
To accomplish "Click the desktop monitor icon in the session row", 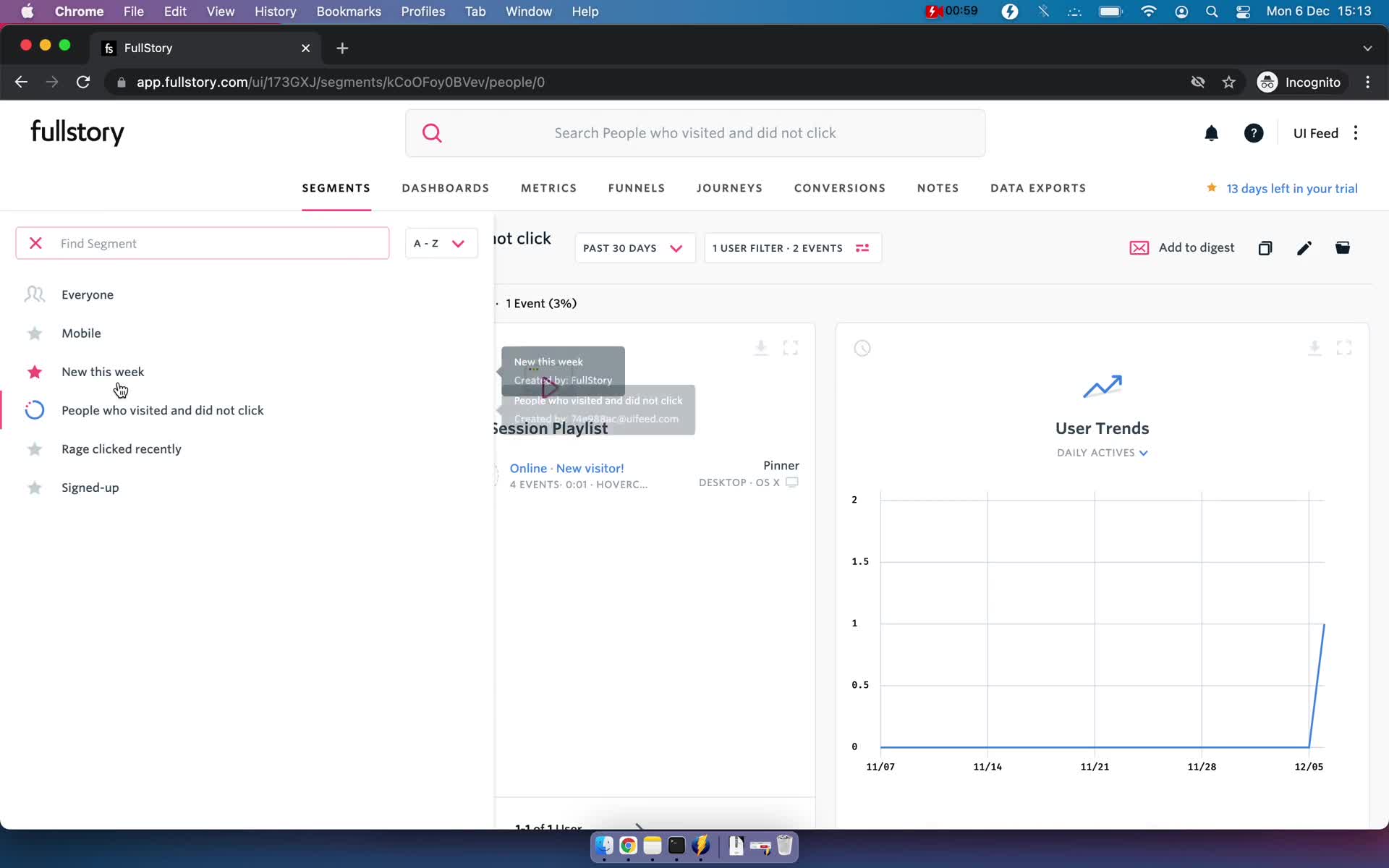I will [792, 482].
